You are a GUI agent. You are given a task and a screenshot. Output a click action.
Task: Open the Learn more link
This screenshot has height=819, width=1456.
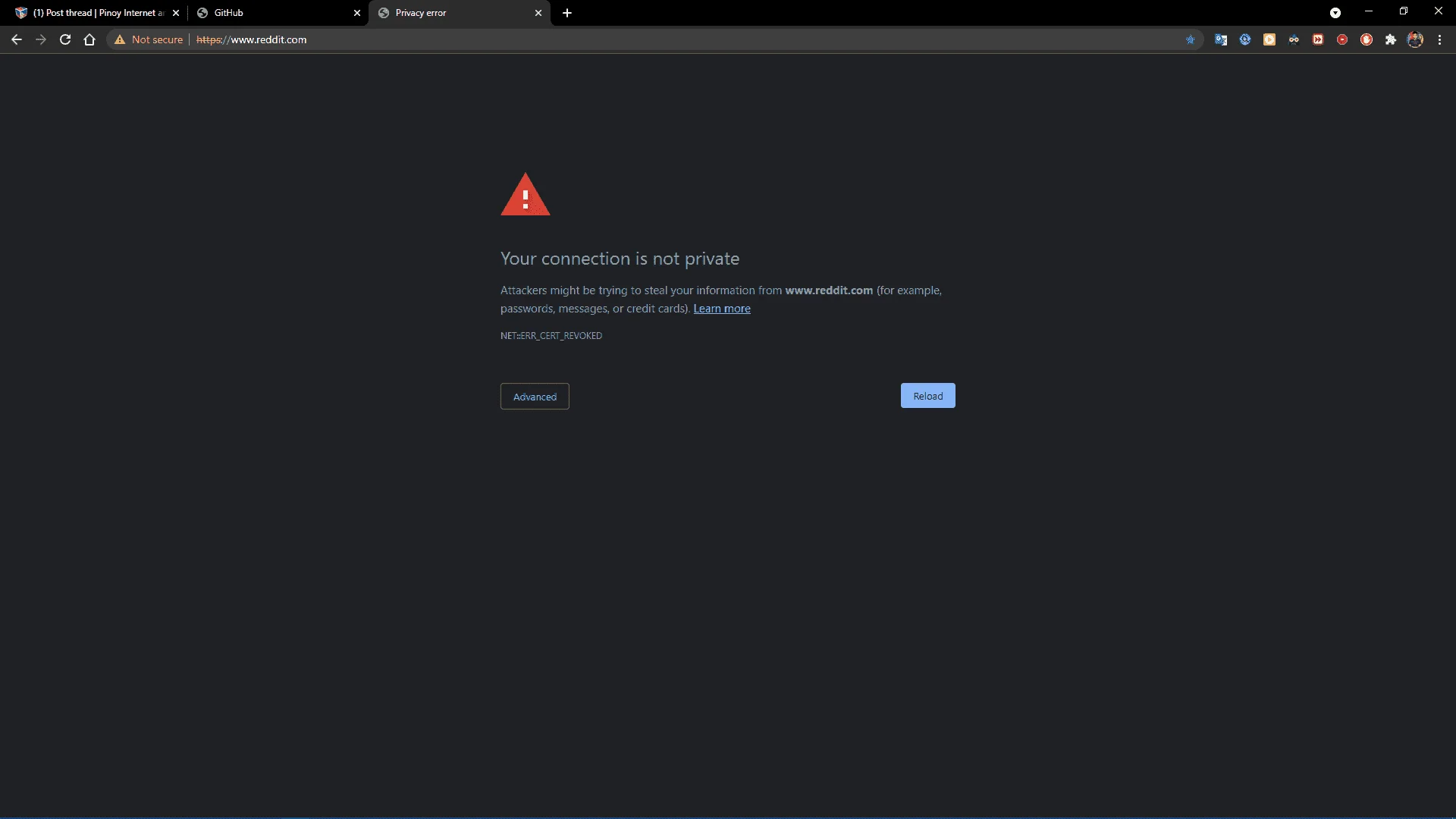[722, 309]
